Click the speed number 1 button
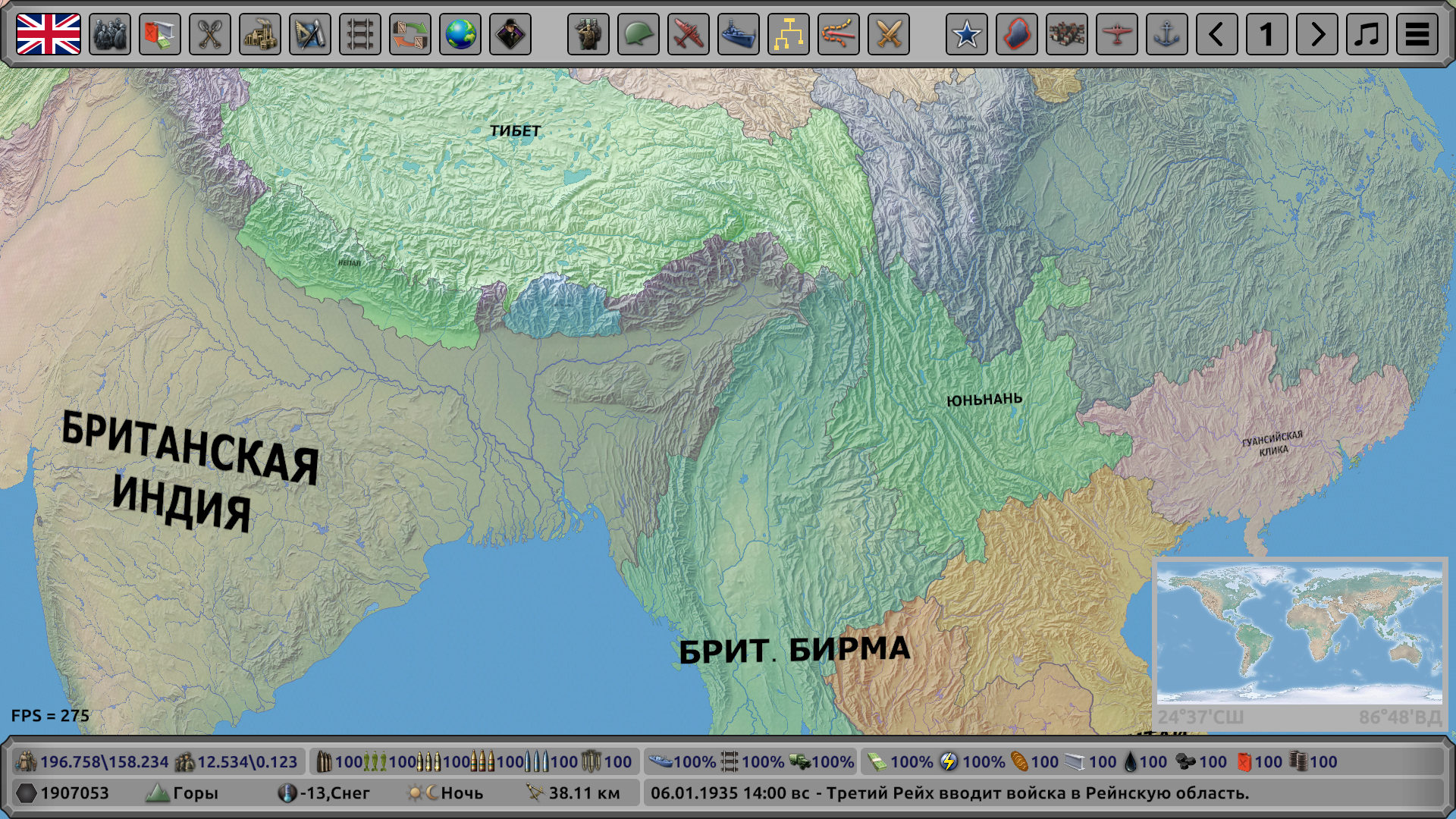1456x819 pixels. click(x=1267, y=34)
